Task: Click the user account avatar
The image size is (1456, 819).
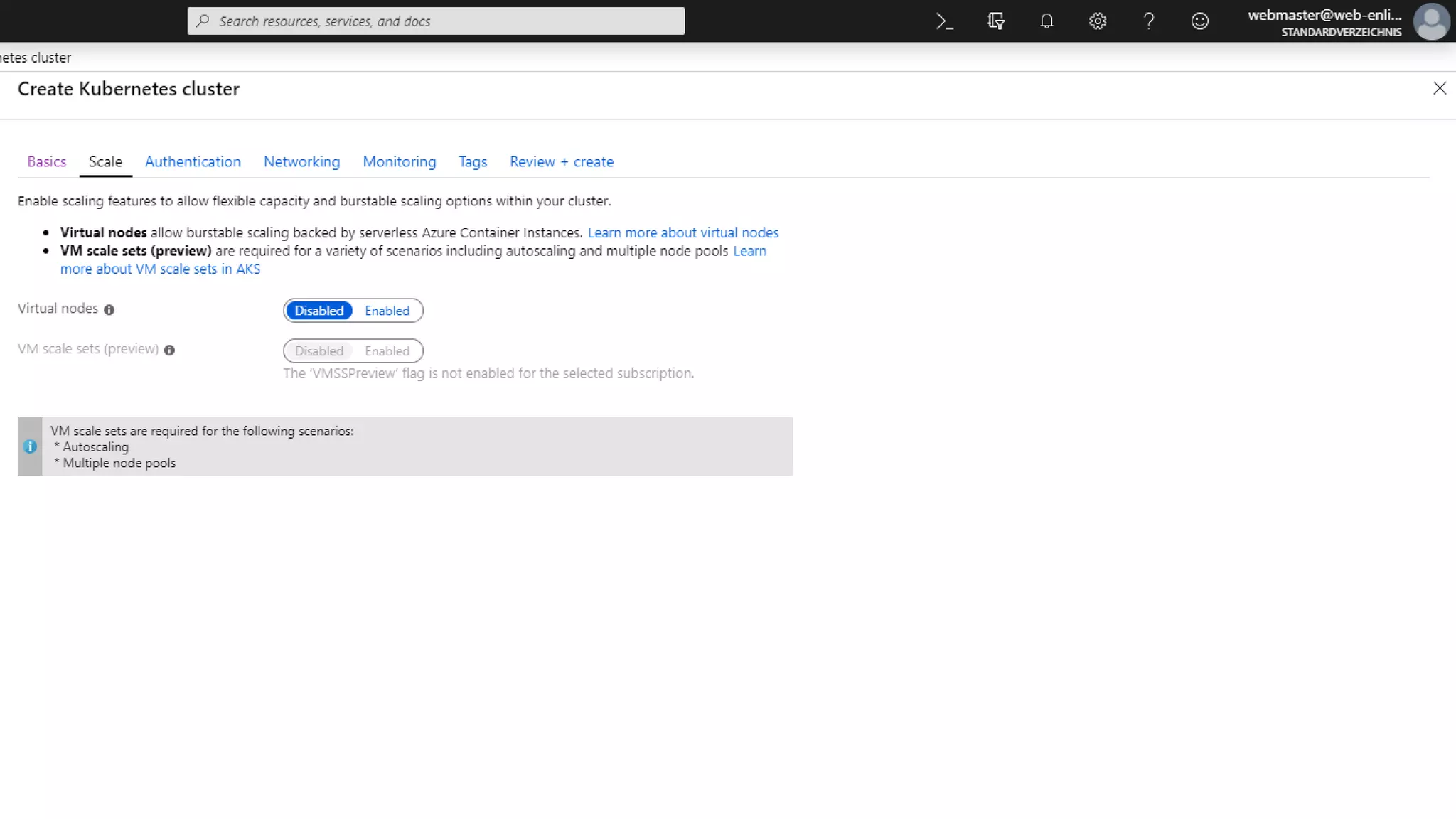Action: tap(1431, 21)
